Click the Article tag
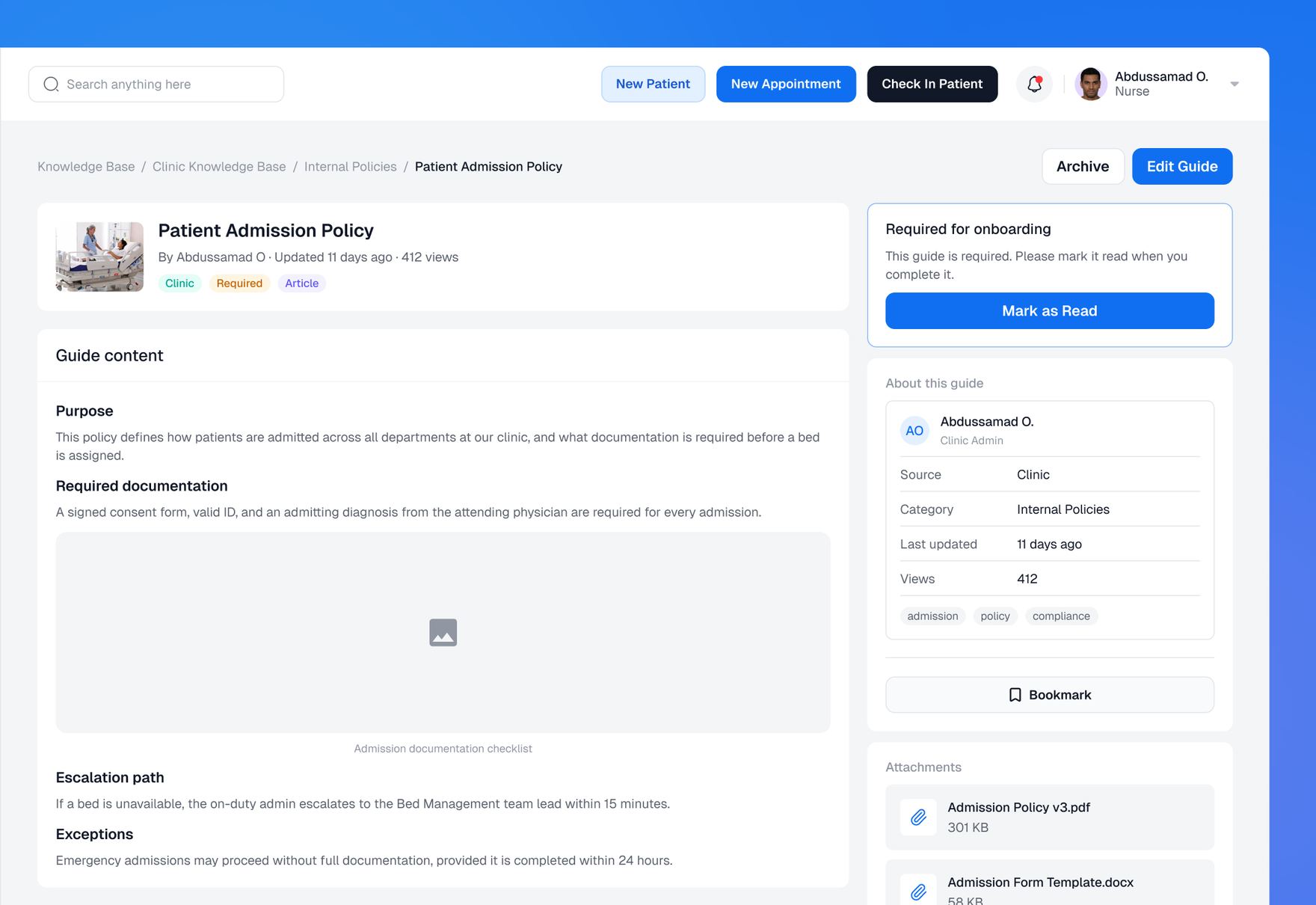Viewport: 1316px width, 905px height. (x=302, y=283)
